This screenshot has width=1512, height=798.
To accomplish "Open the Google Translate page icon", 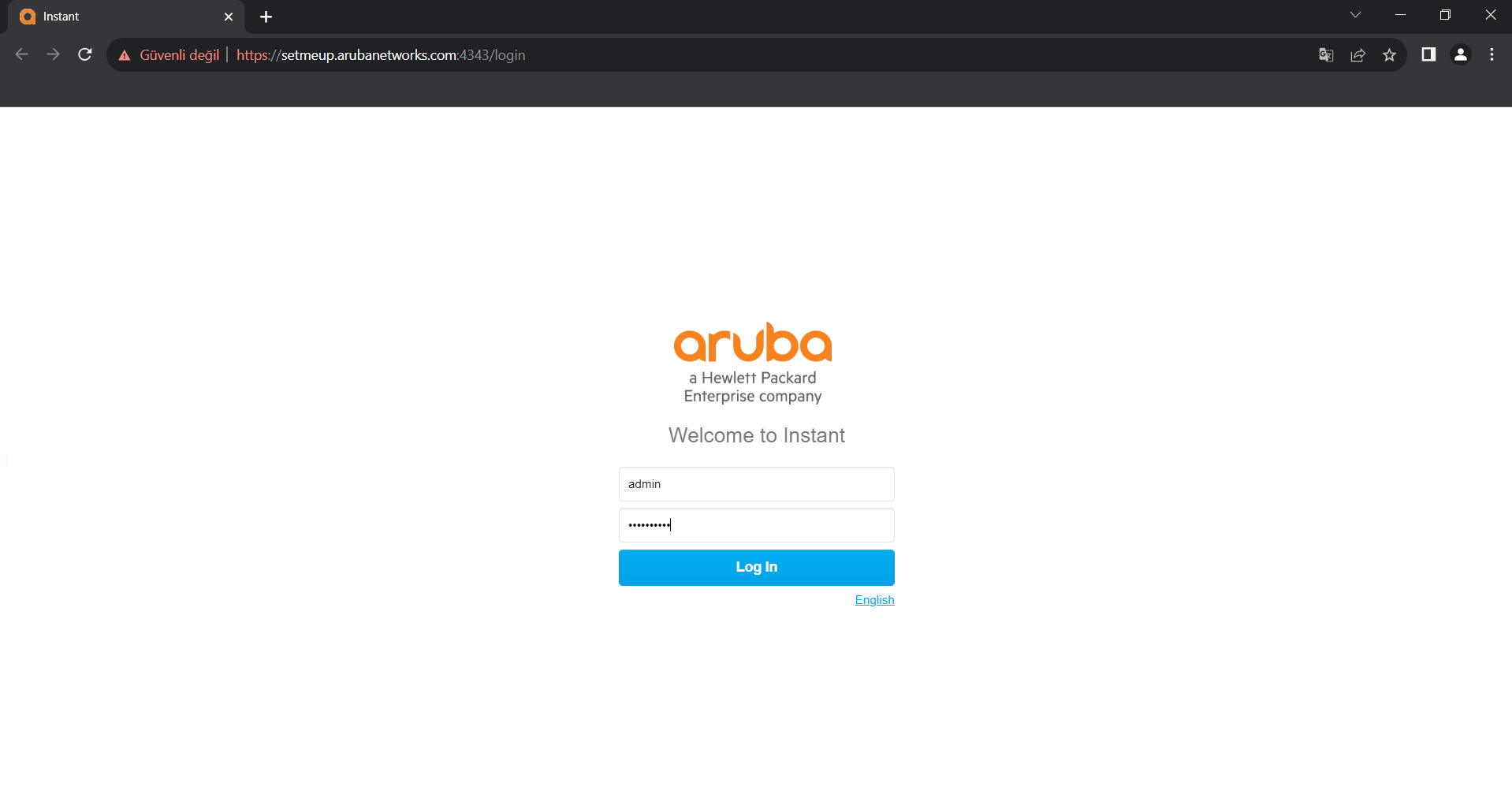I will click(1326, 54).
